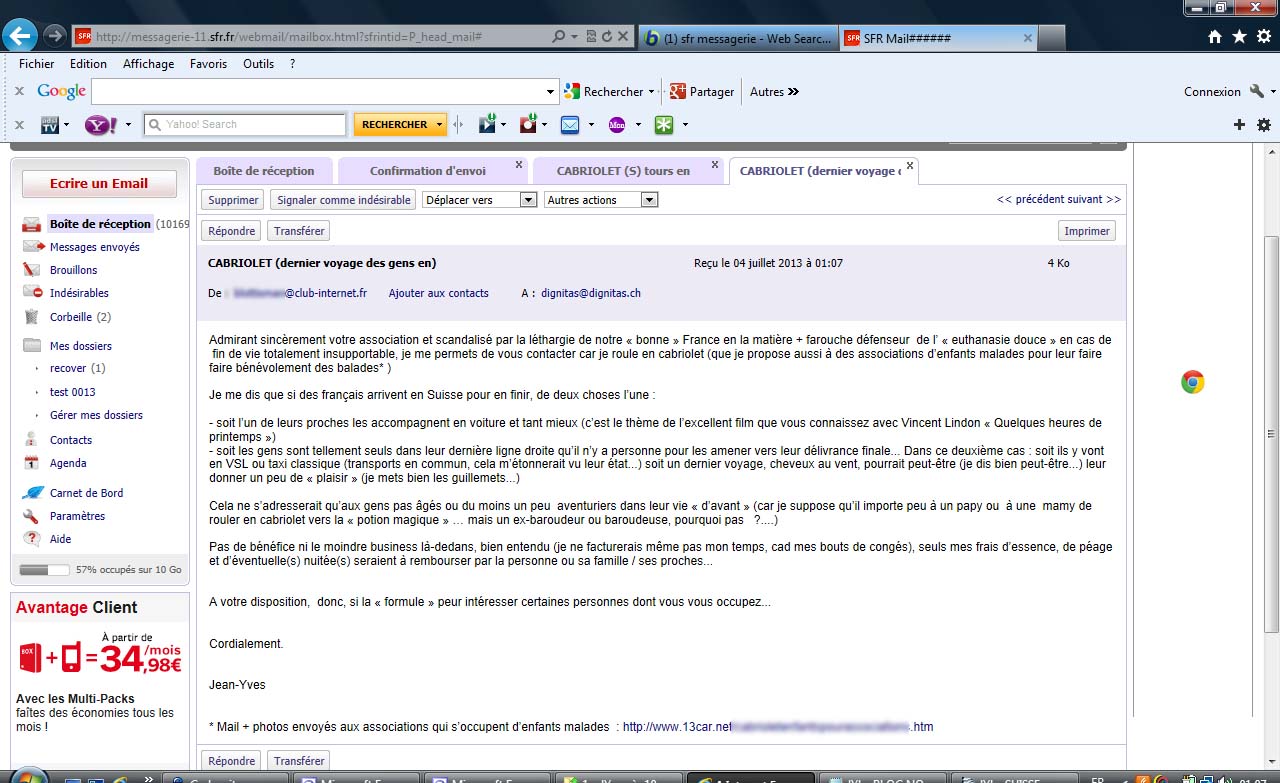Image resolution: width=1280 pixels, height=783 pixels.
Task: Open Brouillons via its envelope icon
Action: [x=31, y=270]
